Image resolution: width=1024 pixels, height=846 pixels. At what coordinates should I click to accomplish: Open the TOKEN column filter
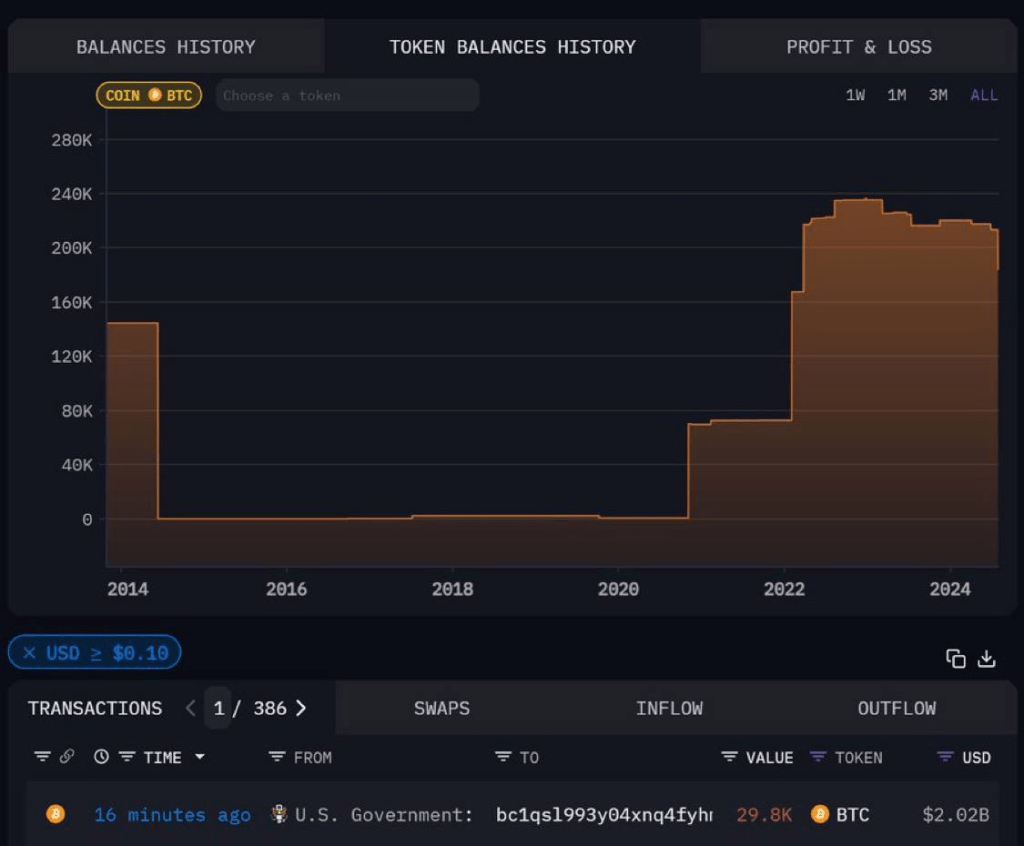(x=818, y=757)
